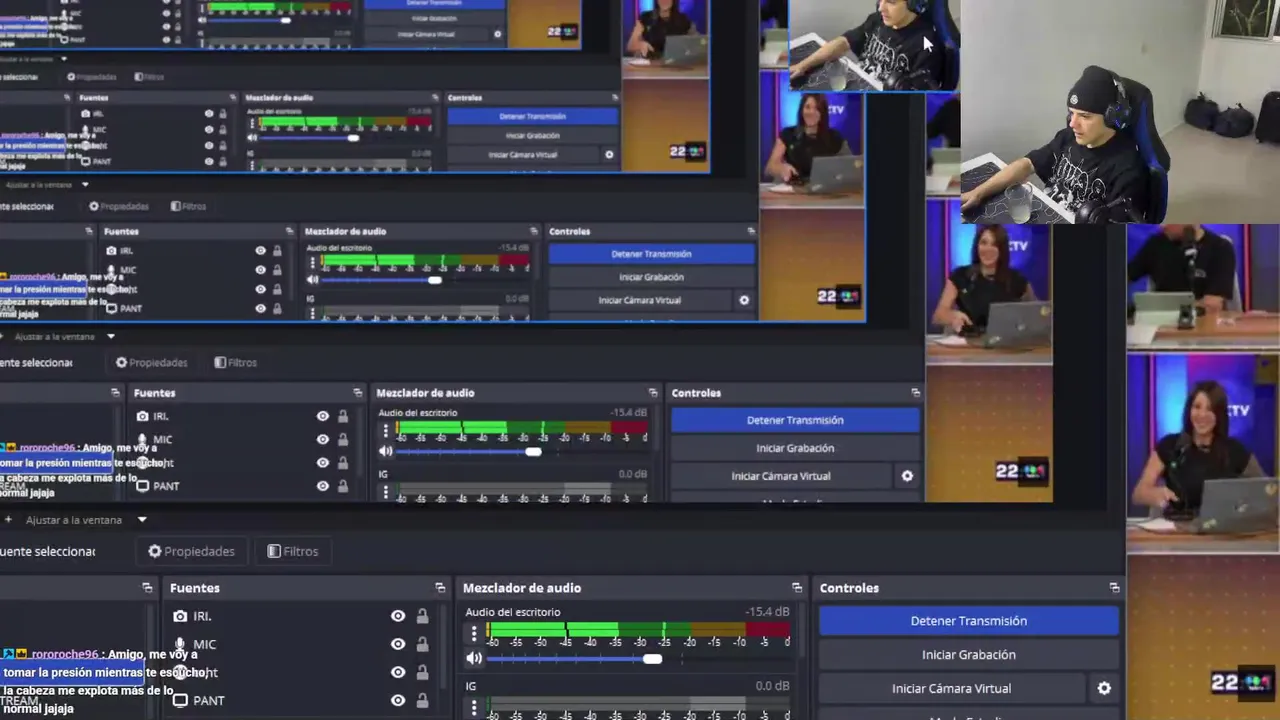The height and width of the screenshot is (720, 1280).
Task: Open Filtros in second-largest OBS copy
Action: point(236,363)
